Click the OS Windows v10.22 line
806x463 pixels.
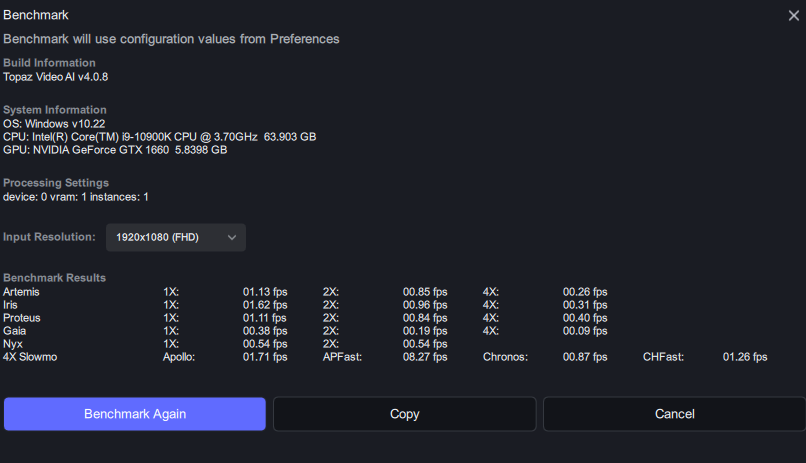(x=54, y=123)
